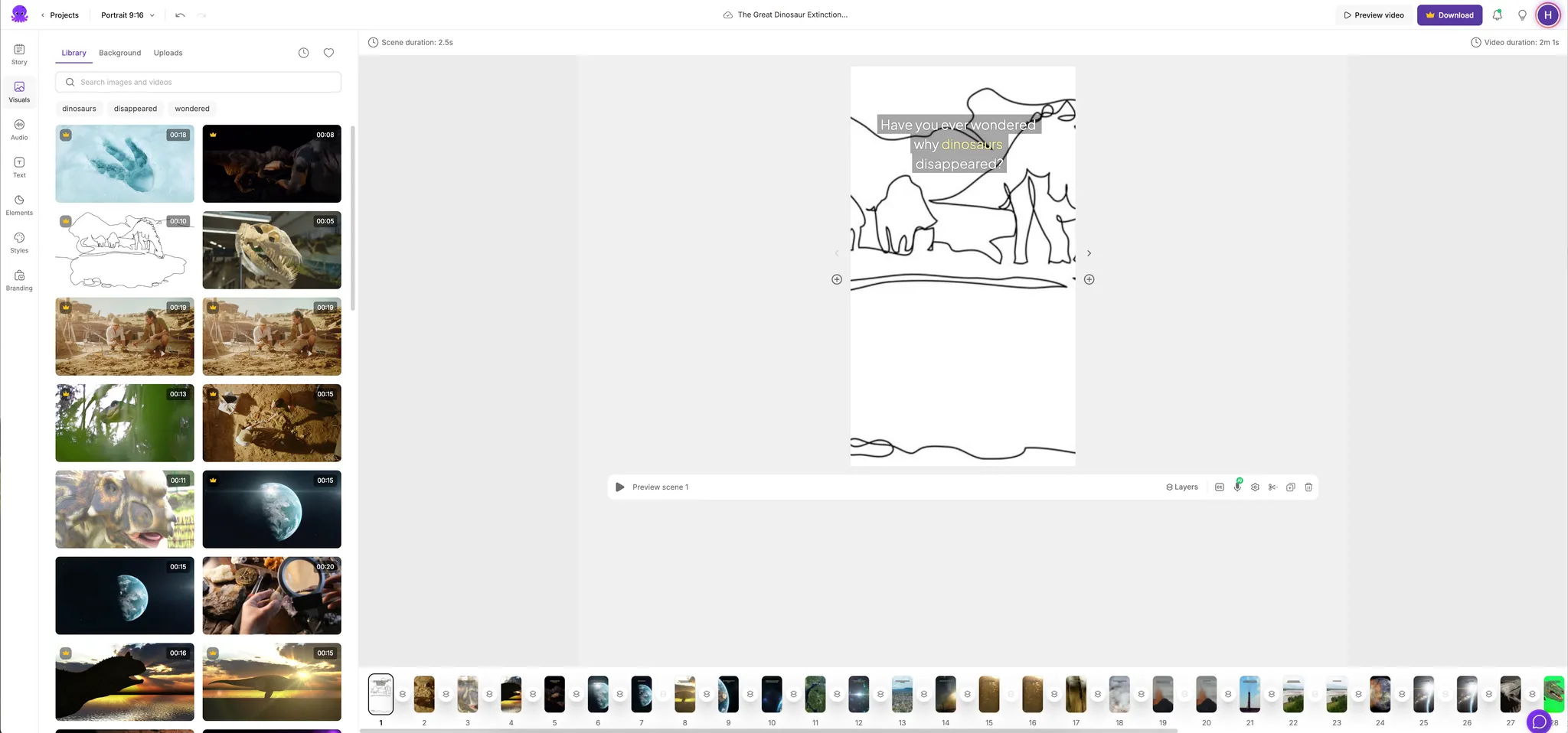Viewport: 1568px width, 733px height.
Task: Open the Branding sidebar panel
Action: point(19,280)
